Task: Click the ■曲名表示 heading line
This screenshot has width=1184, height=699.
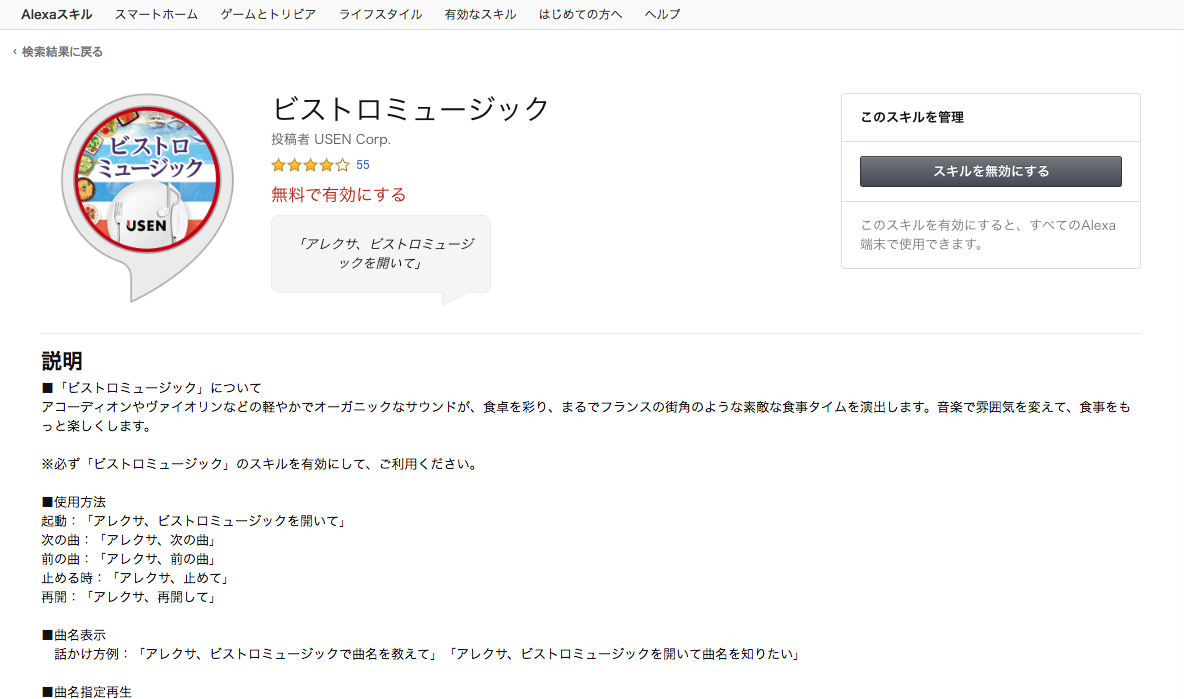Action: coord(74,635)
